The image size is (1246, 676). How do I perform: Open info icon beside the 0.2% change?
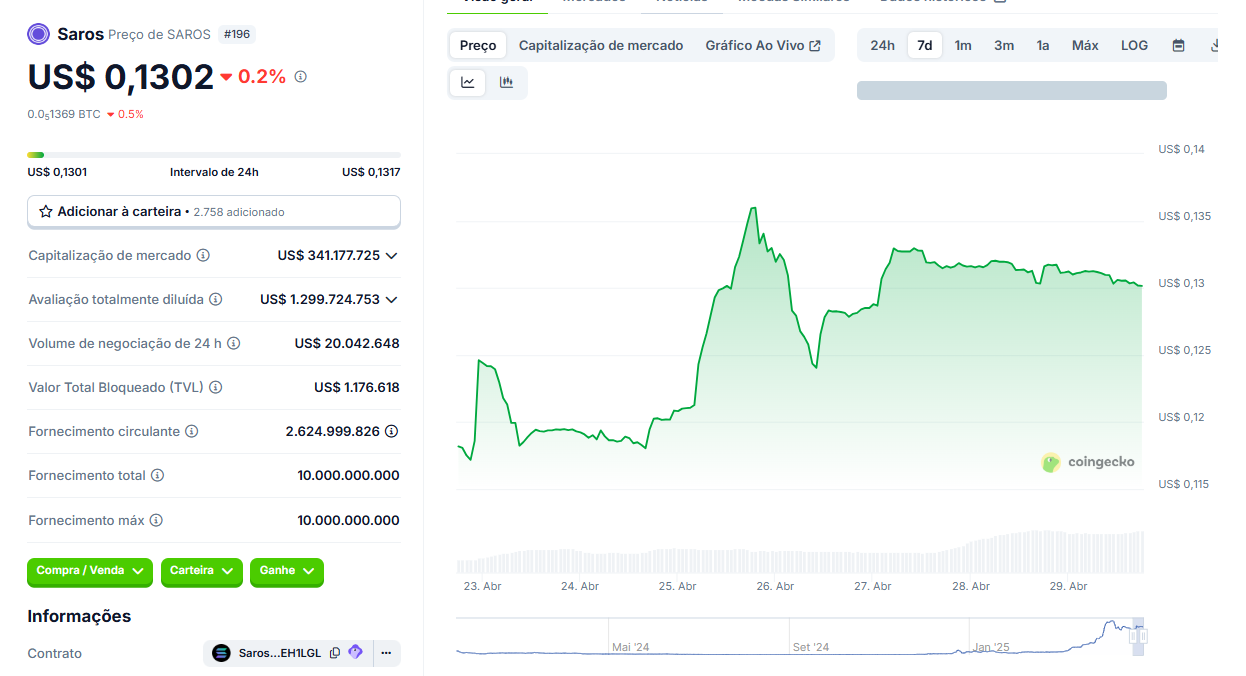[301, 76]
